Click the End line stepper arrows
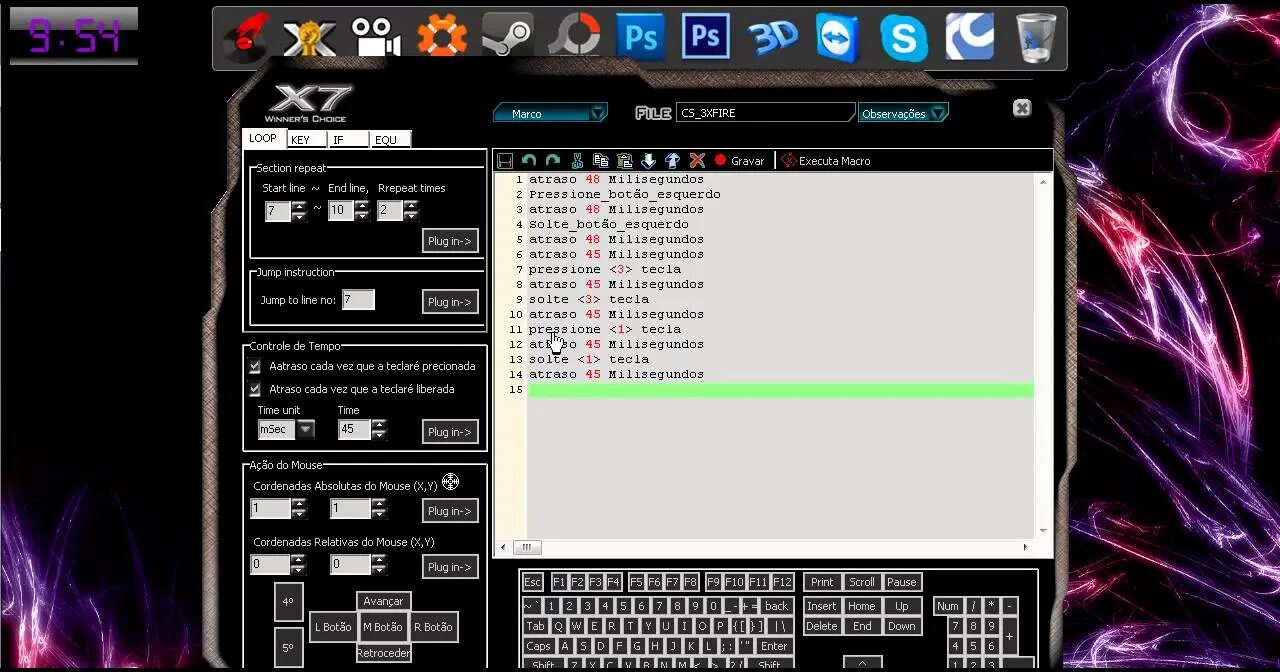The width and height of the screenshot is (1280, 672). coord(362,211)
